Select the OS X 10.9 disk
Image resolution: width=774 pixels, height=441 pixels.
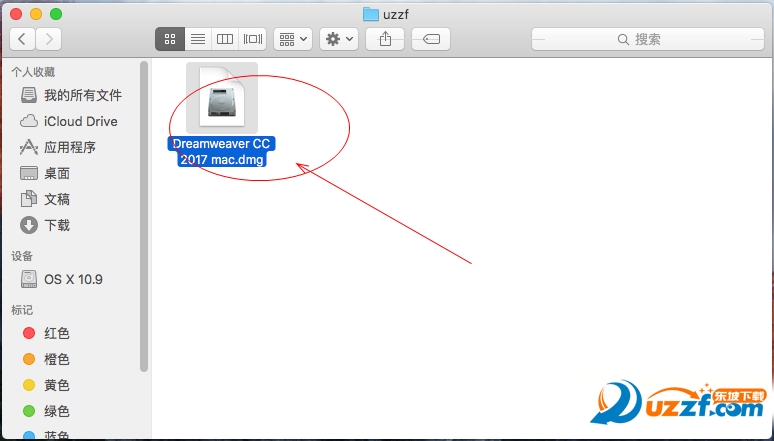tap(73, 279)
